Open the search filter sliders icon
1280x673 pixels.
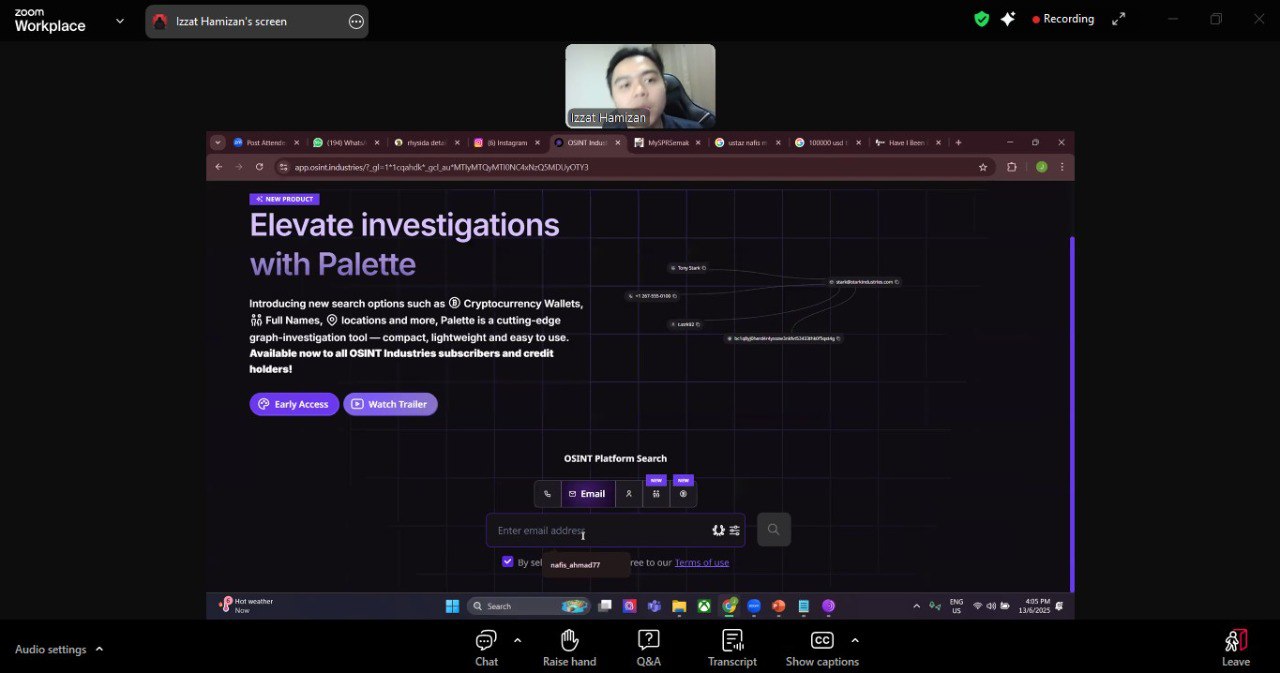(x=734, y=530)
